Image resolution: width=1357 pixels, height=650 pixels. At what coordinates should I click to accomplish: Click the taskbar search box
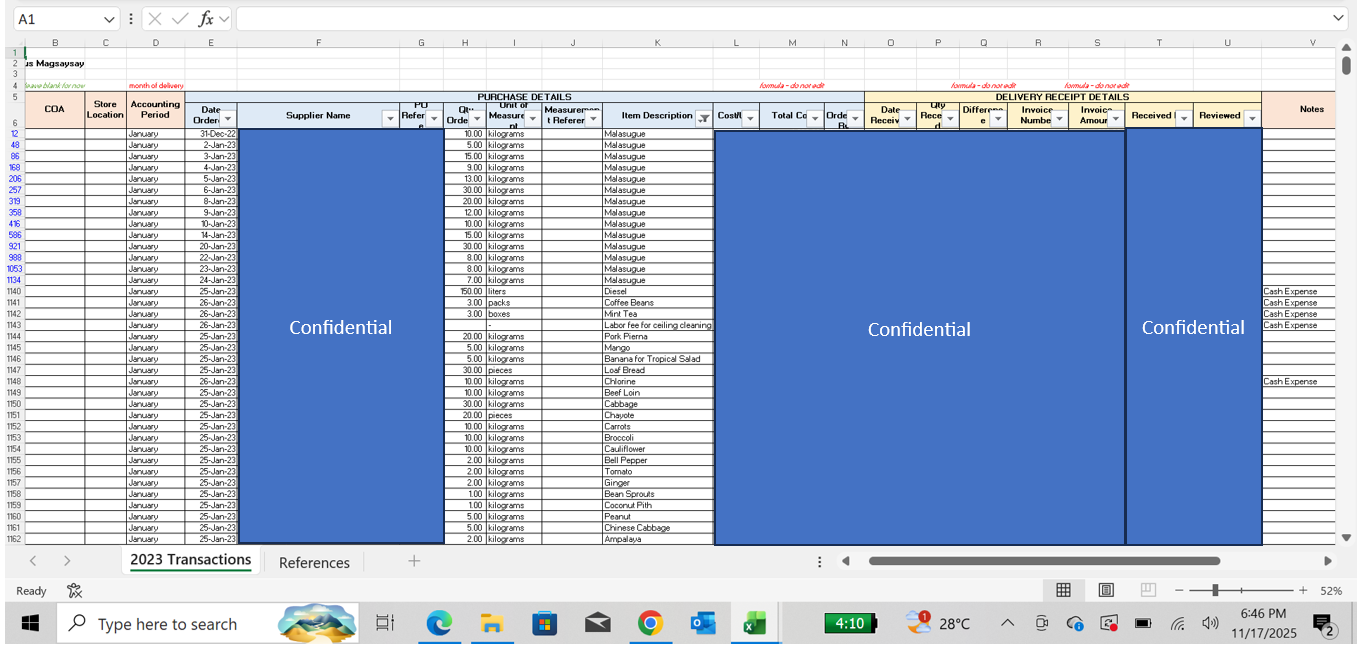(207, 624)
